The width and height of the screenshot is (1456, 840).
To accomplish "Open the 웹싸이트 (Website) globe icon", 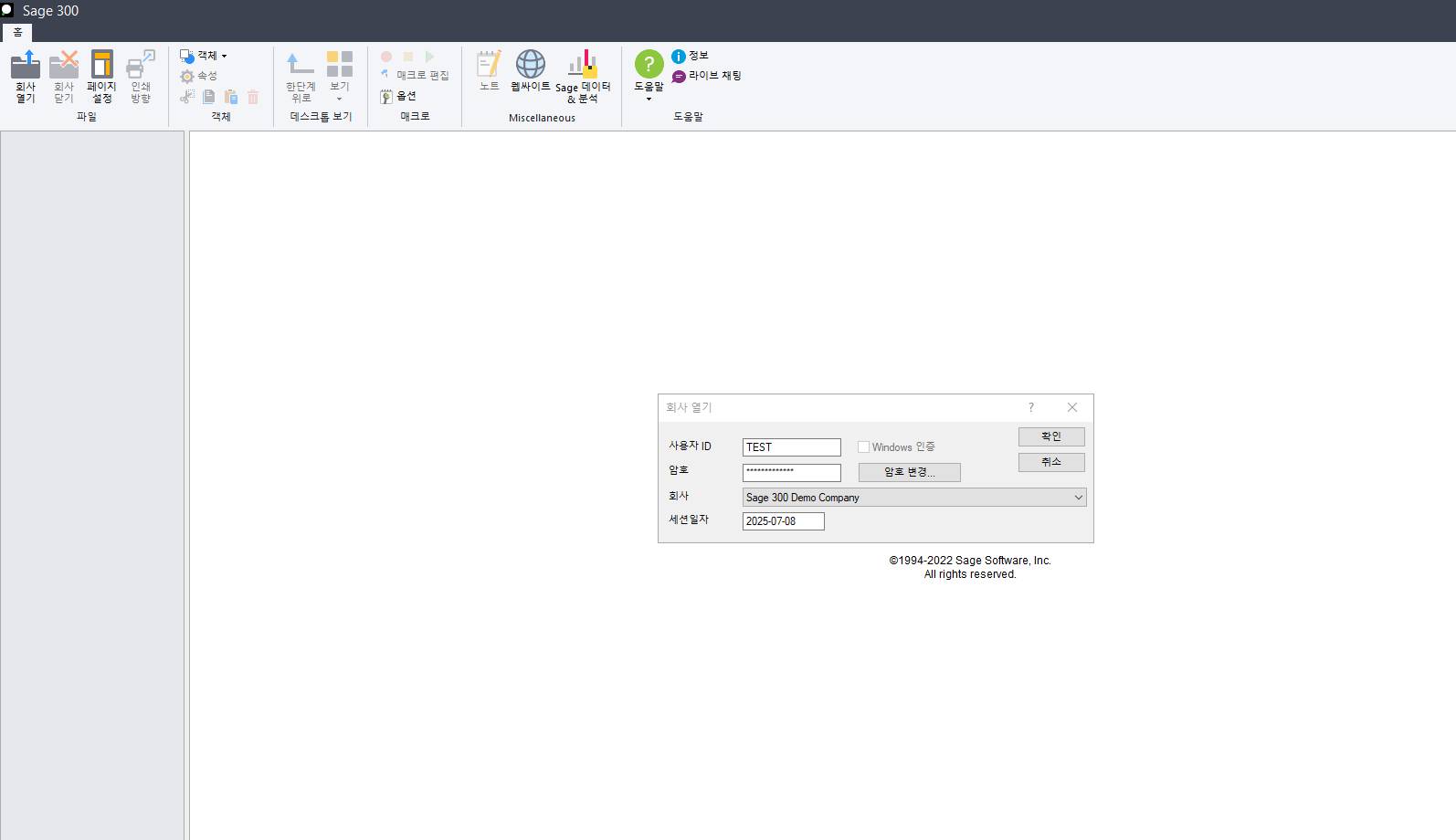I will (x=531, y=71).
